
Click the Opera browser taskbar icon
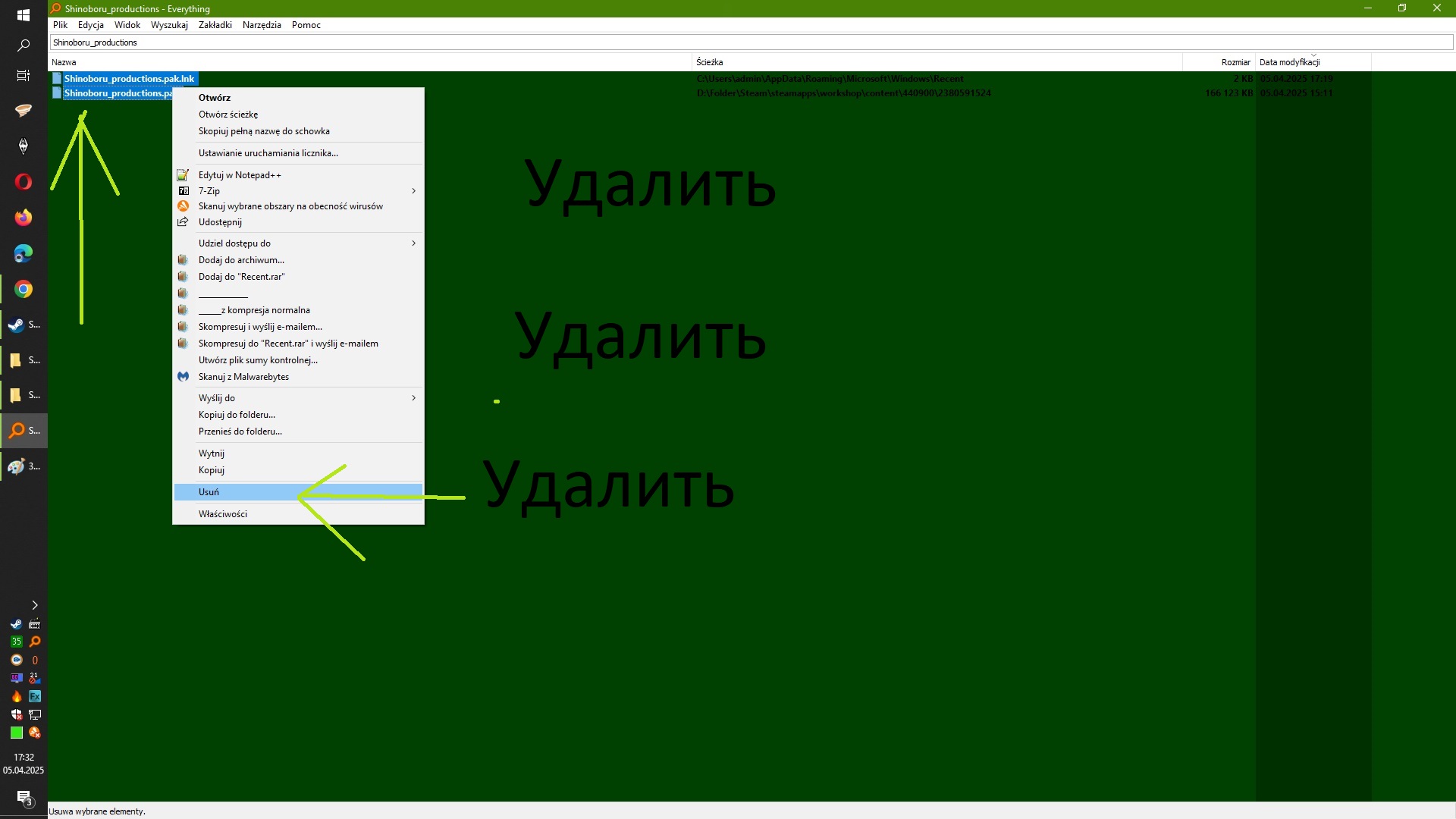[24, 182]
